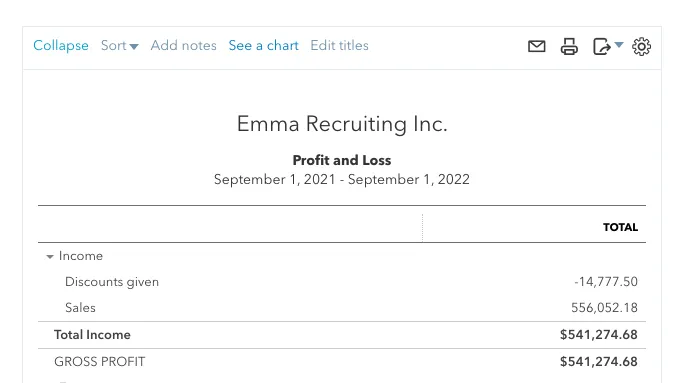Print the report using the printer icon

[569, 46]
